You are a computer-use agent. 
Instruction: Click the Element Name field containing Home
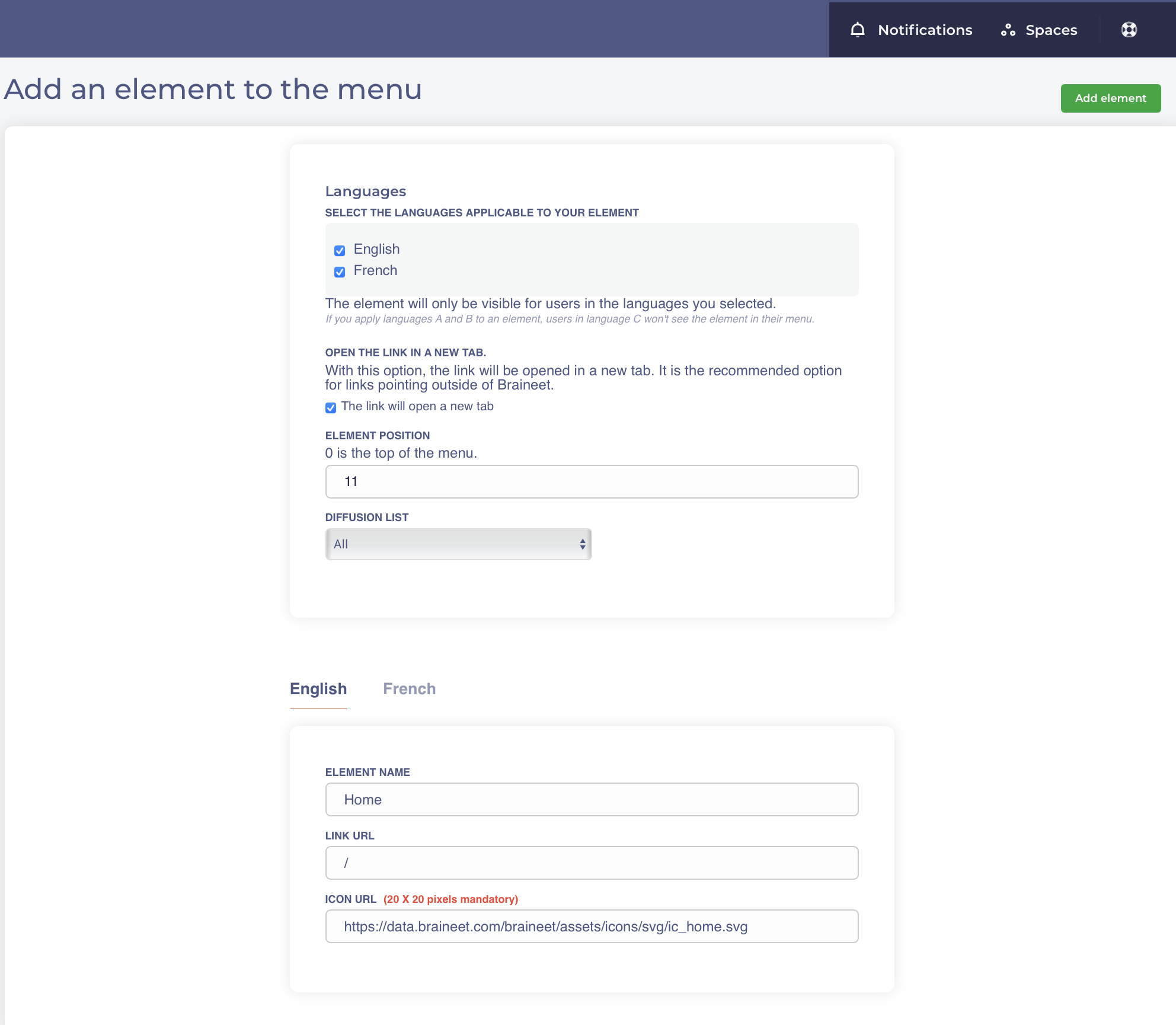pos(592,800)
